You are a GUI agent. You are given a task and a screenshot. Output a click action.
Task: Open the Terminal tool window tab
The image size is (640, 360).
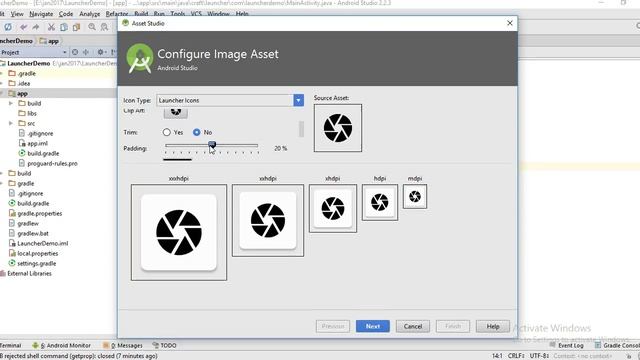tap(10, 345)
